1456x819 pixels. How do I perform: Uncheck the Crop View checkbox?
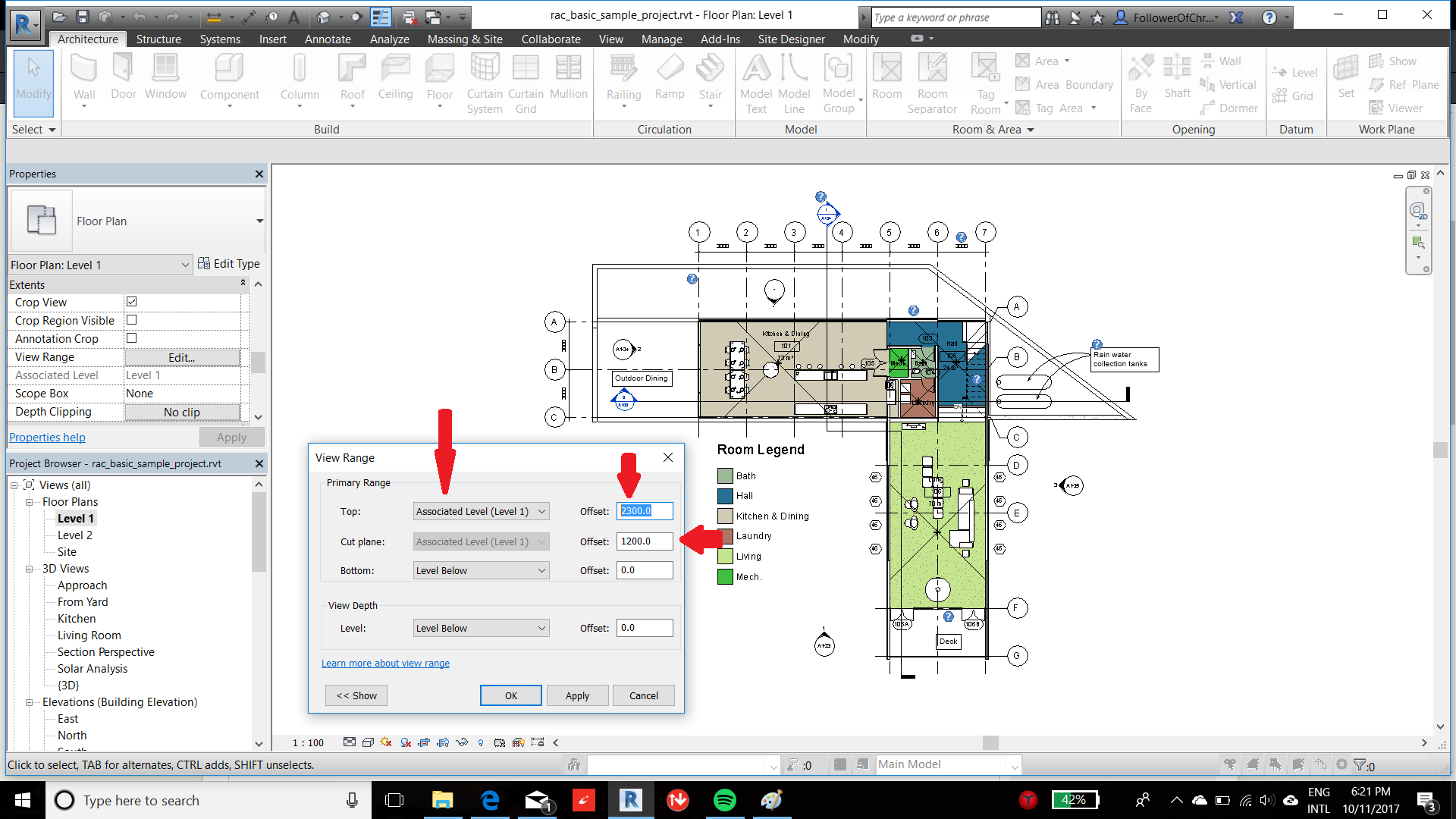pyautogui.click(x=131, y=302)
